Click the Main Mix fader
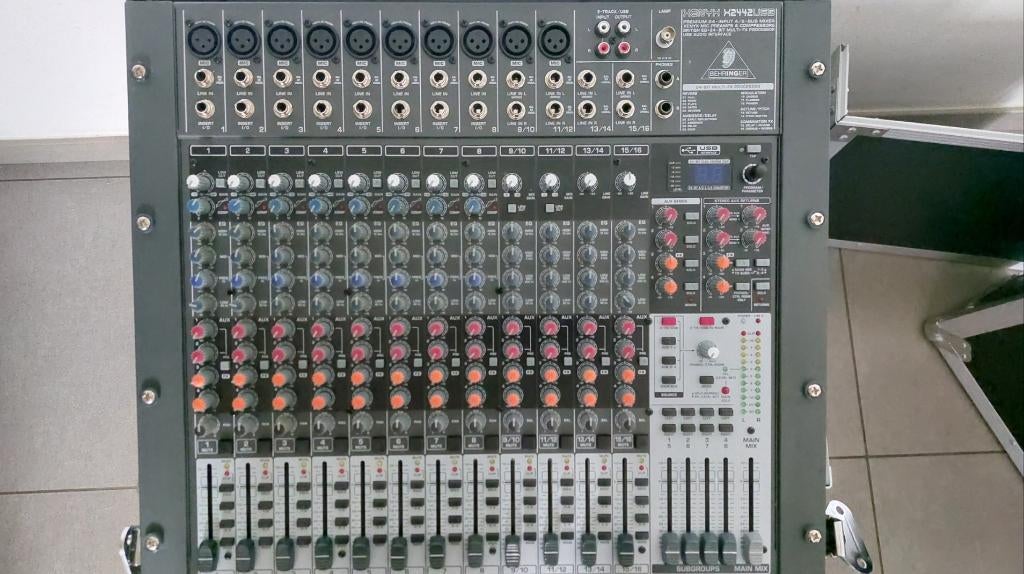This screenshot has height=574, width=1024. (752, 546)
